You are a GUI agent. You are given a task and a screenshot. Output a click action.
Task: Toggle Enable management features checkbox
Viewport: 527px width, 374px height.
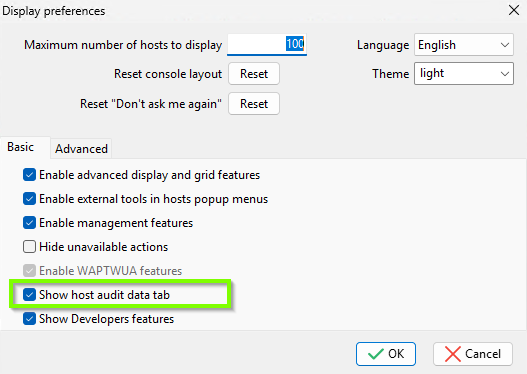click(x=29, y=223)
